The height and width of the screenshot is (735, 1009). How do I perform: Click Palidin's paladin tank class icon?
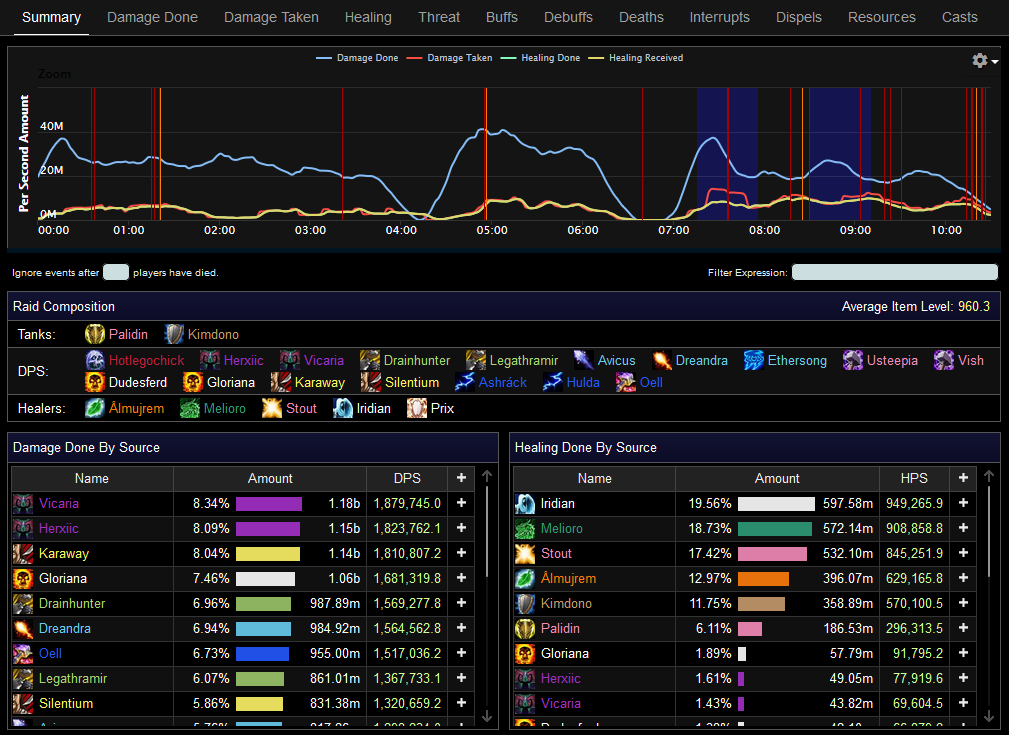pos(95,334)
